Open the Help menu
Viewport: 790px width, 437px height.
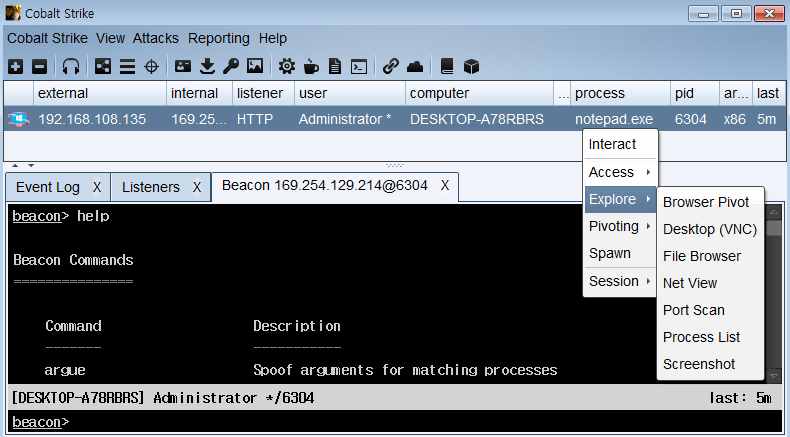pyautogui.click(x=273, y=38)
